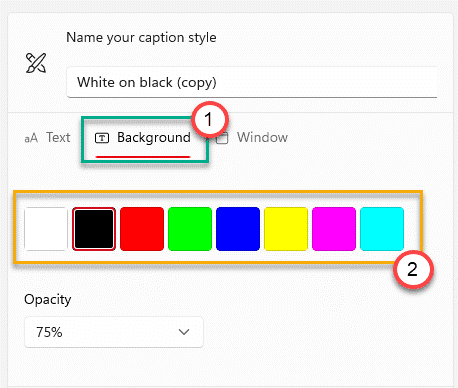
Task: Click the Window tab square icon
Action: (222, 138)
